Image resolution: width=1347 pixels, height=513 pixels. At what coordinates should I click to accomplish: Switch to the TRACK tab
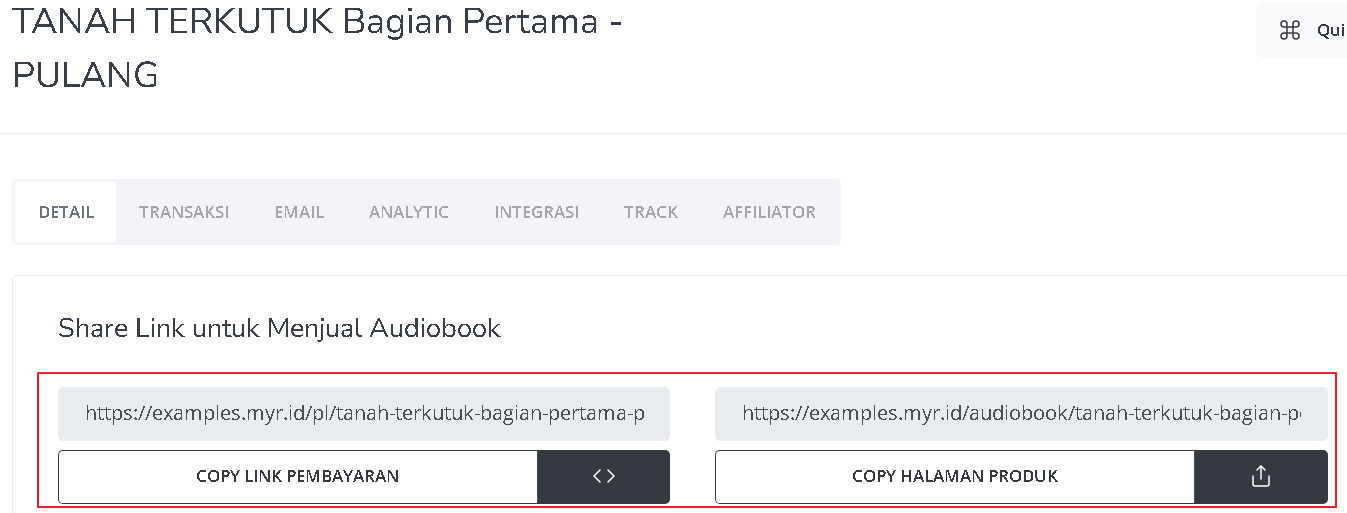[x=651, y=212]
